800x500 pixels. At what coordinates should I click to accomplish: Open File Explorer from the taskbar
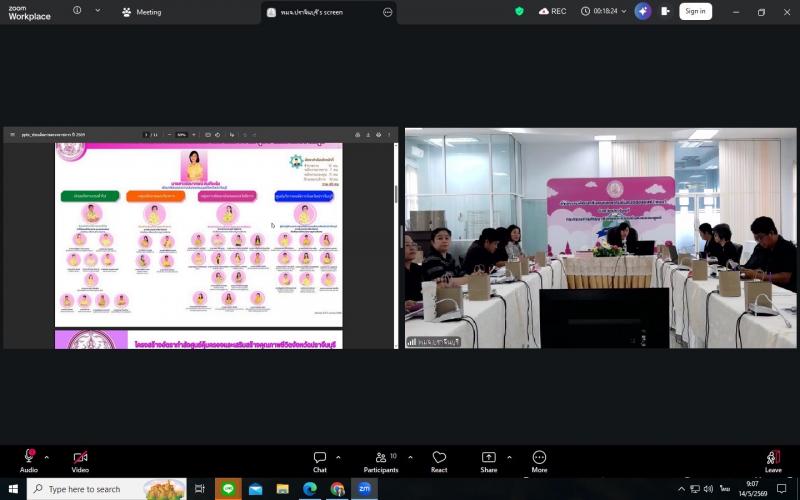point(283,489)
